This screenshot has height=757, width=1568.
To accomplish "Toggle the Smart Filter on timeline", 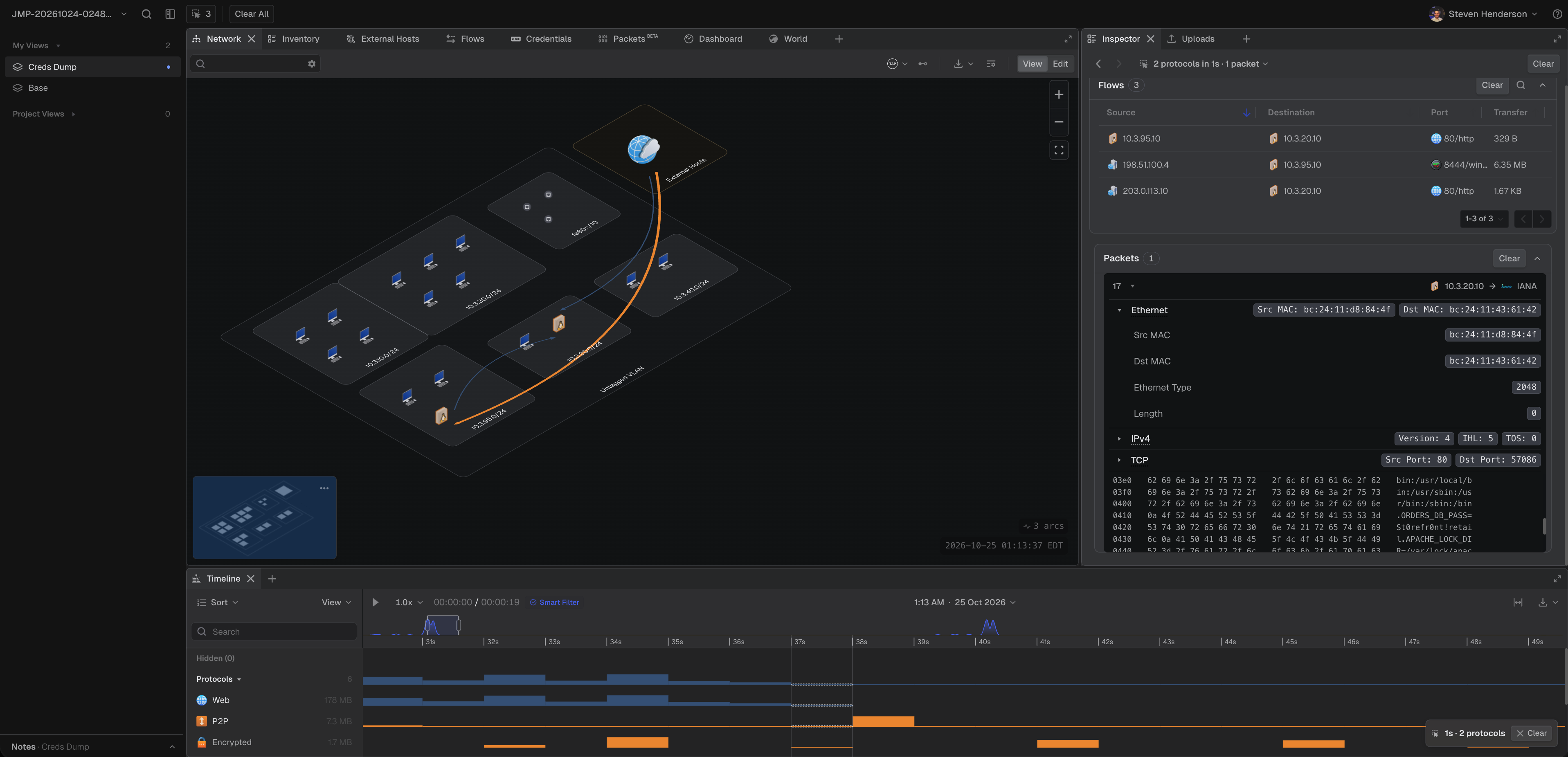I will pyautogui.click(x=555, y=602).
